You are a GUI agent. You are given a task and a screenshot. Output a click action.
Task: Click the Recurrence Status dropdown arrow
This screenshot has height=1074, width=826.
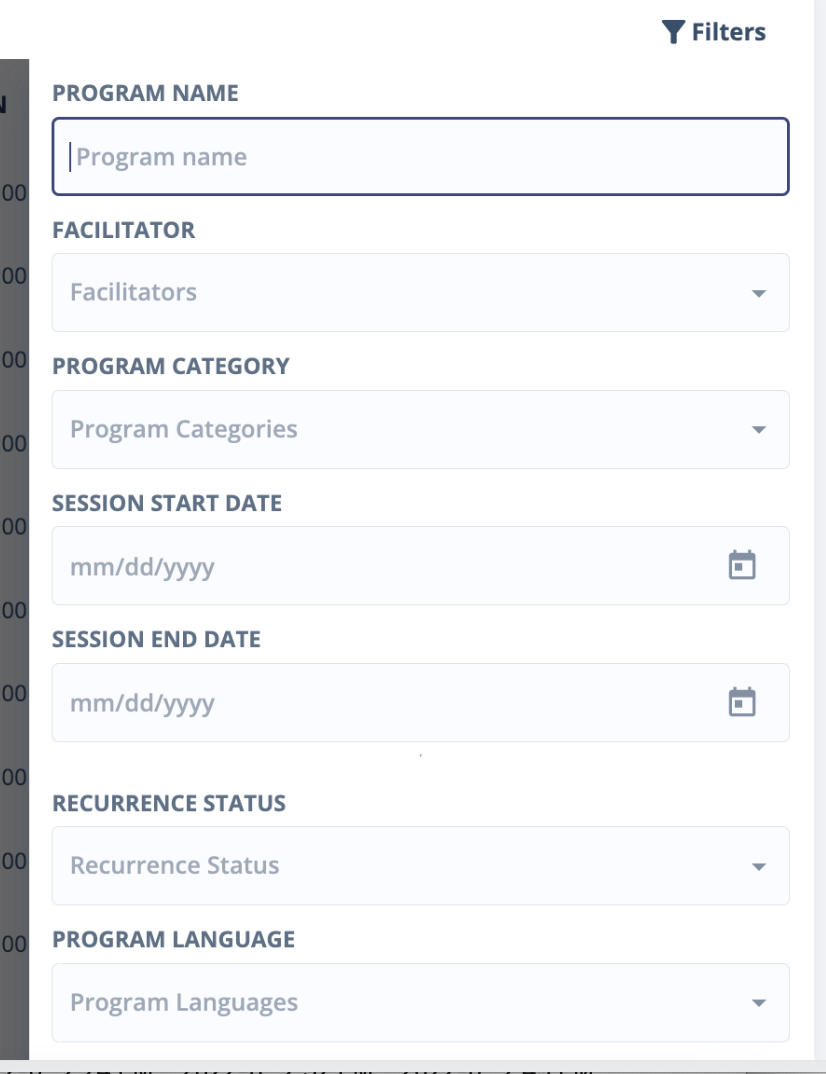[758, 866]
